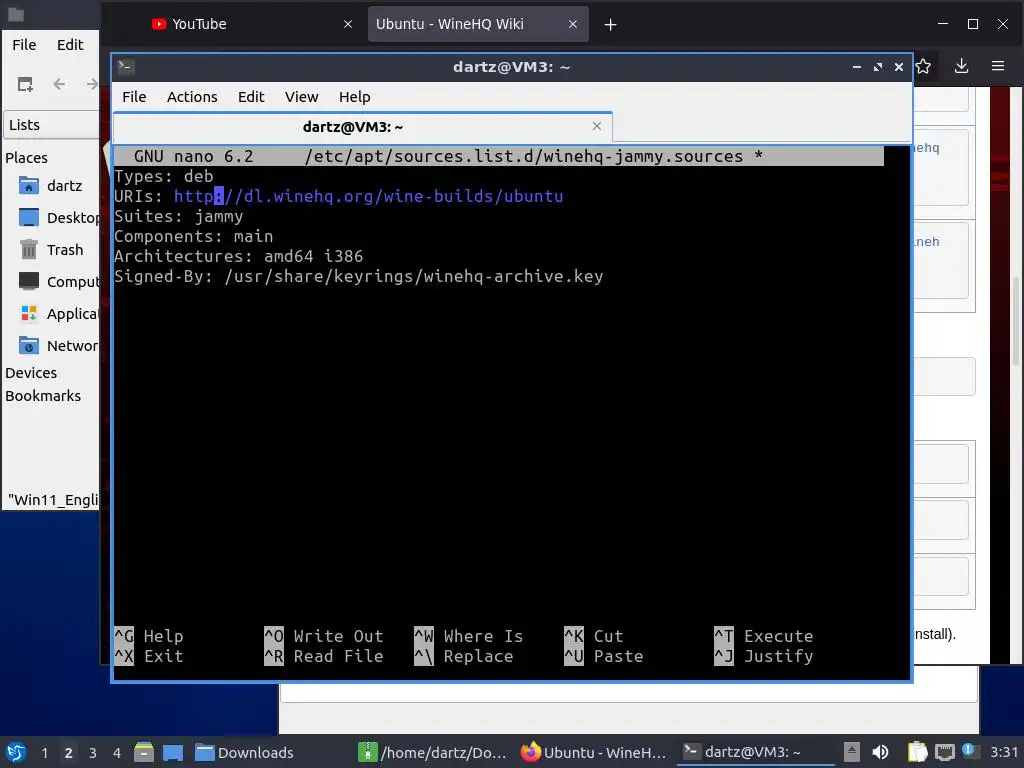Viewport: 1024px width, 768px height.
Task: Switch to workspace 4 in the taskbar
Action: [117, 752]
